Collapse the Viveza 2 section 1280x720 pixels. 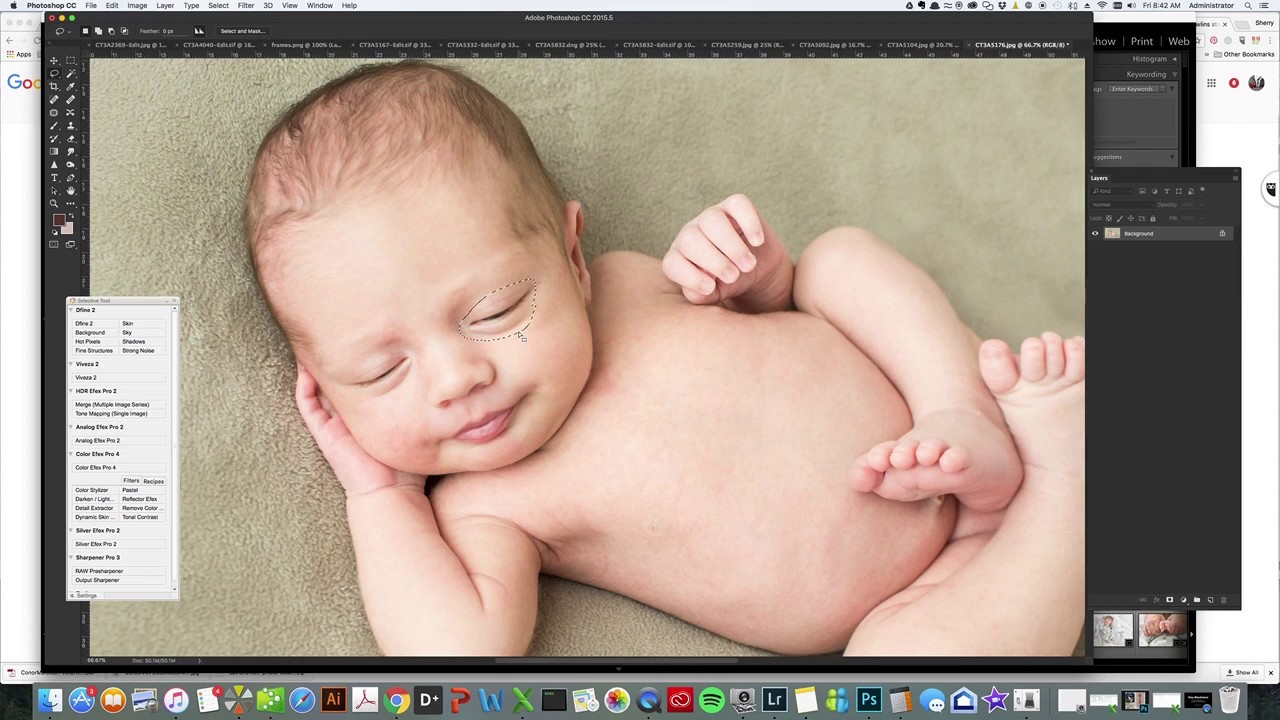pyautogui.click(x=71, y=364)
